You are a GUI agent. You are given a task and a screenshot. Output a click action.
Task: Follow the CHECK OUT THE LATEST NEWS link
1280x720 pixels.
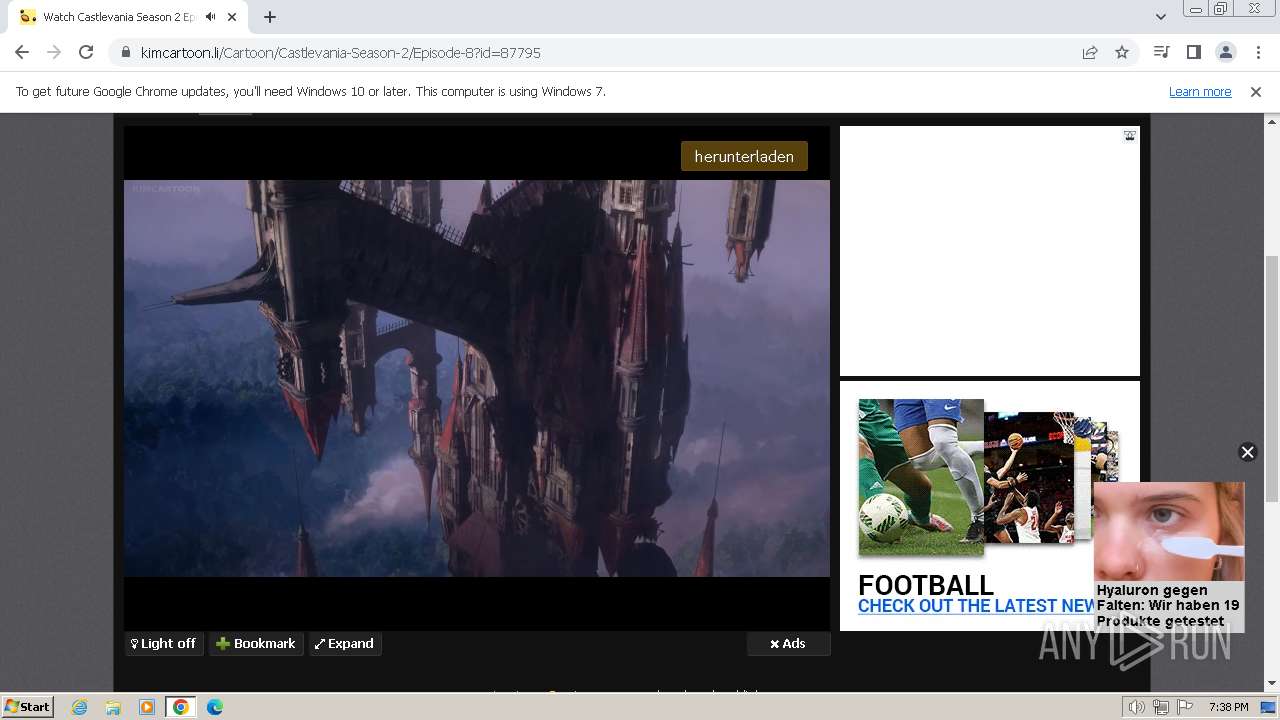click(x=976, y=606)
